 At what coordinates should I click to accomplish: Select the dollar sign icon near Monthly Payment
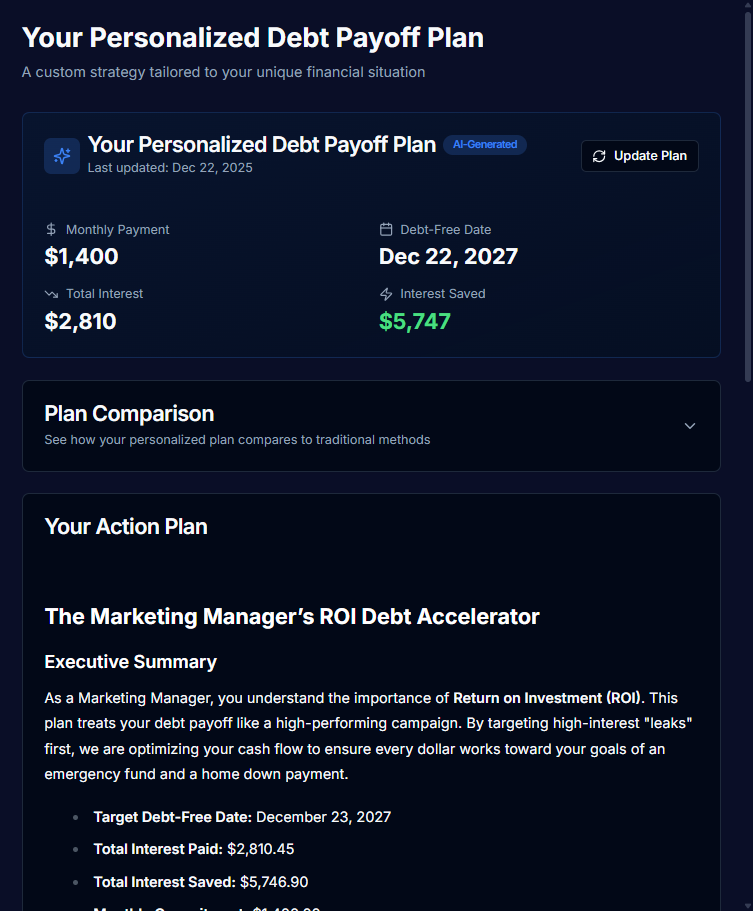[x=49, y=229]
